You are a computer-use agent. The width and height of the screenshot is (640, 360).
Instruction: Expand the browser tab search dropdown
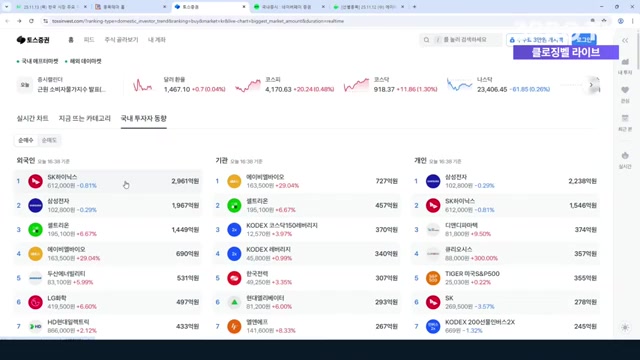7,7
